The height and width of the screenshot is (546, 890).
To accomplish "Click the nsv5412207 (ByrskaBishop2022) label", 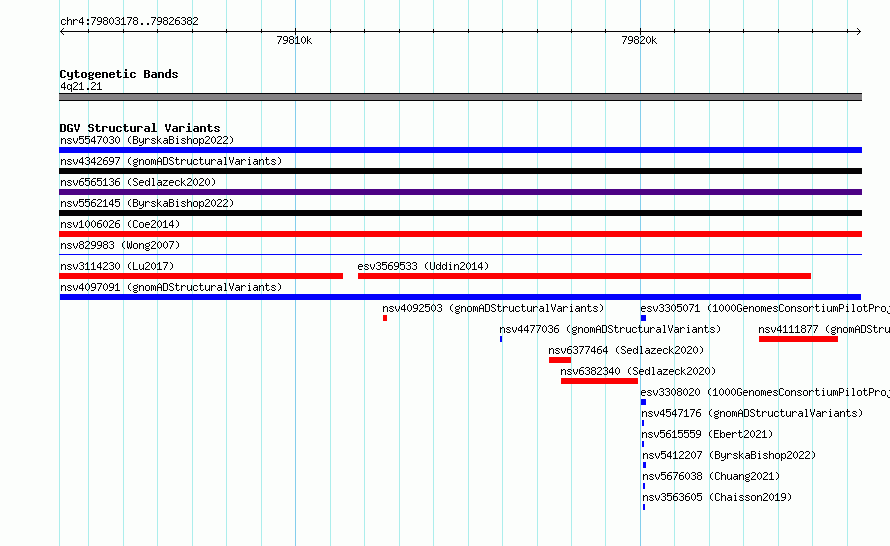I will click(729, 455).
